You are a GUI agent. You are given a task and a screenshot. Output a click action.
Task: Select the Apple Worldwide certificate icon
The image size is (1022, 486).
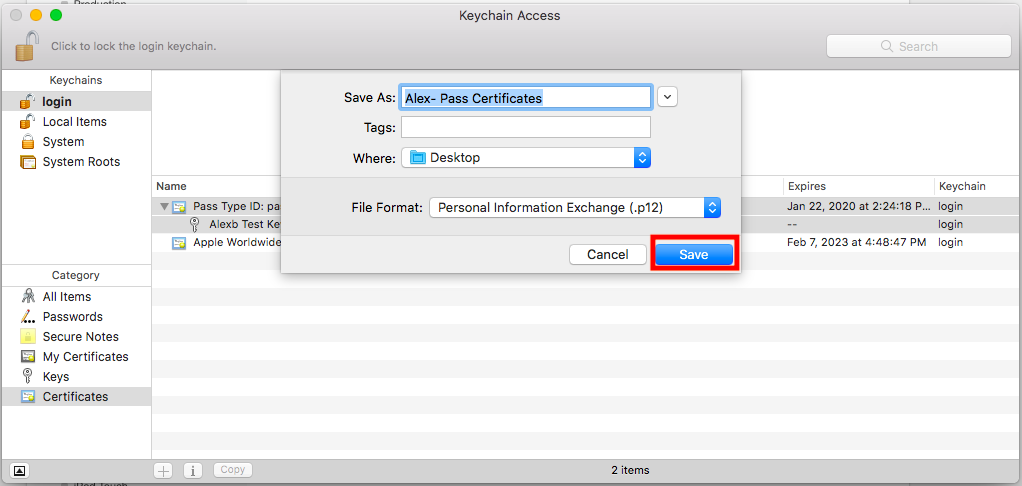click(x=179, y=243)
